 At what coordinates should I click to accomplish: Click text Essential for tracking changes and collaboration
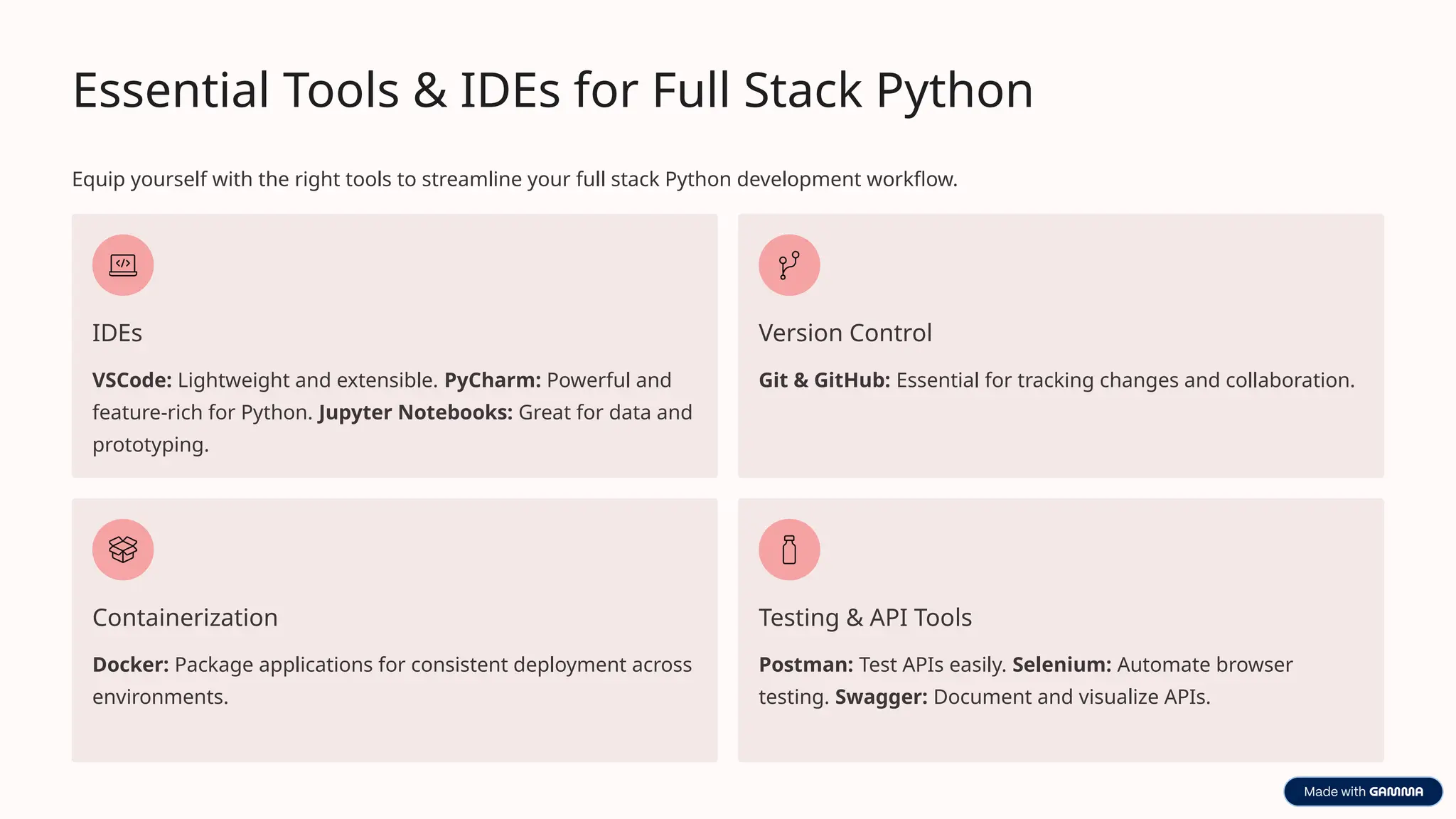click(1125, 380)
